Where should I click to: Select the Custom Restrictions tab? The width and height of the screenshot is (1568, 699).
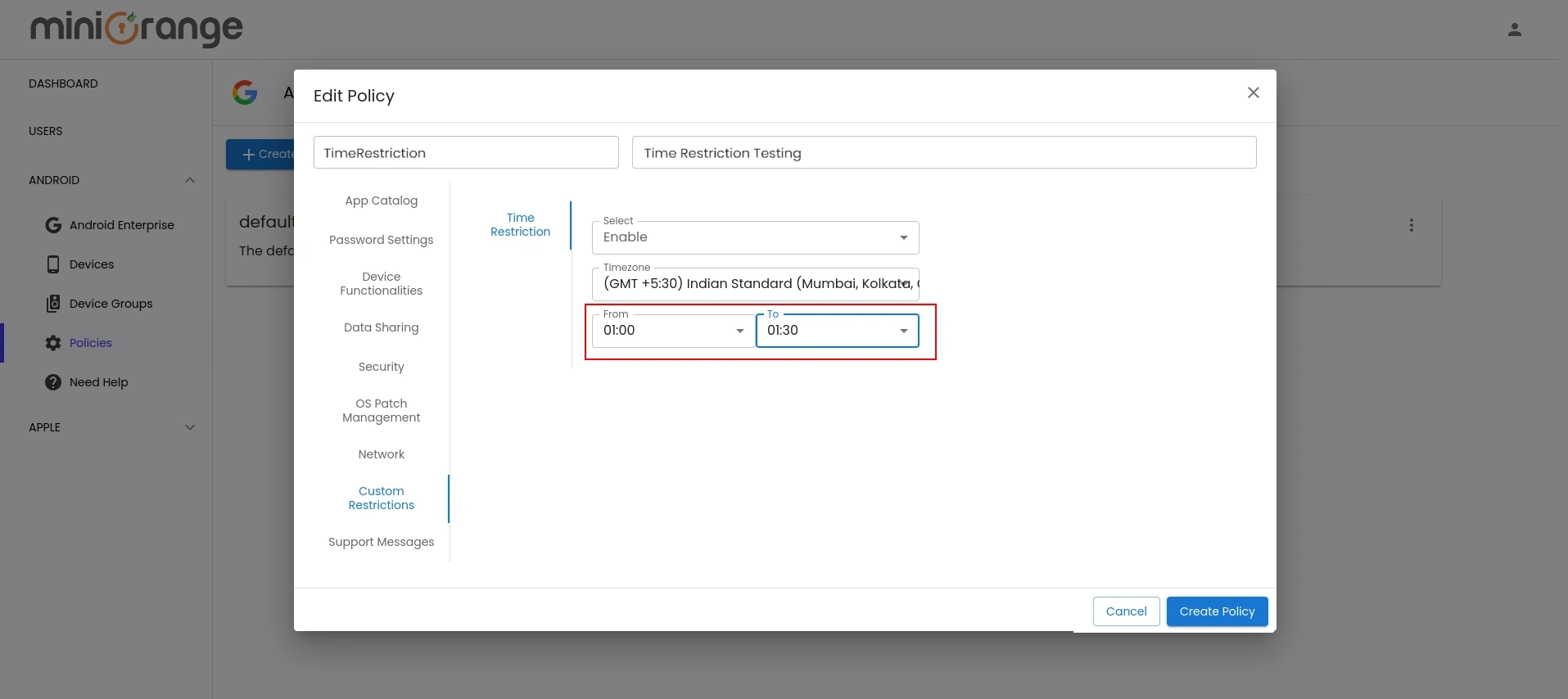(x=382, y=498)
